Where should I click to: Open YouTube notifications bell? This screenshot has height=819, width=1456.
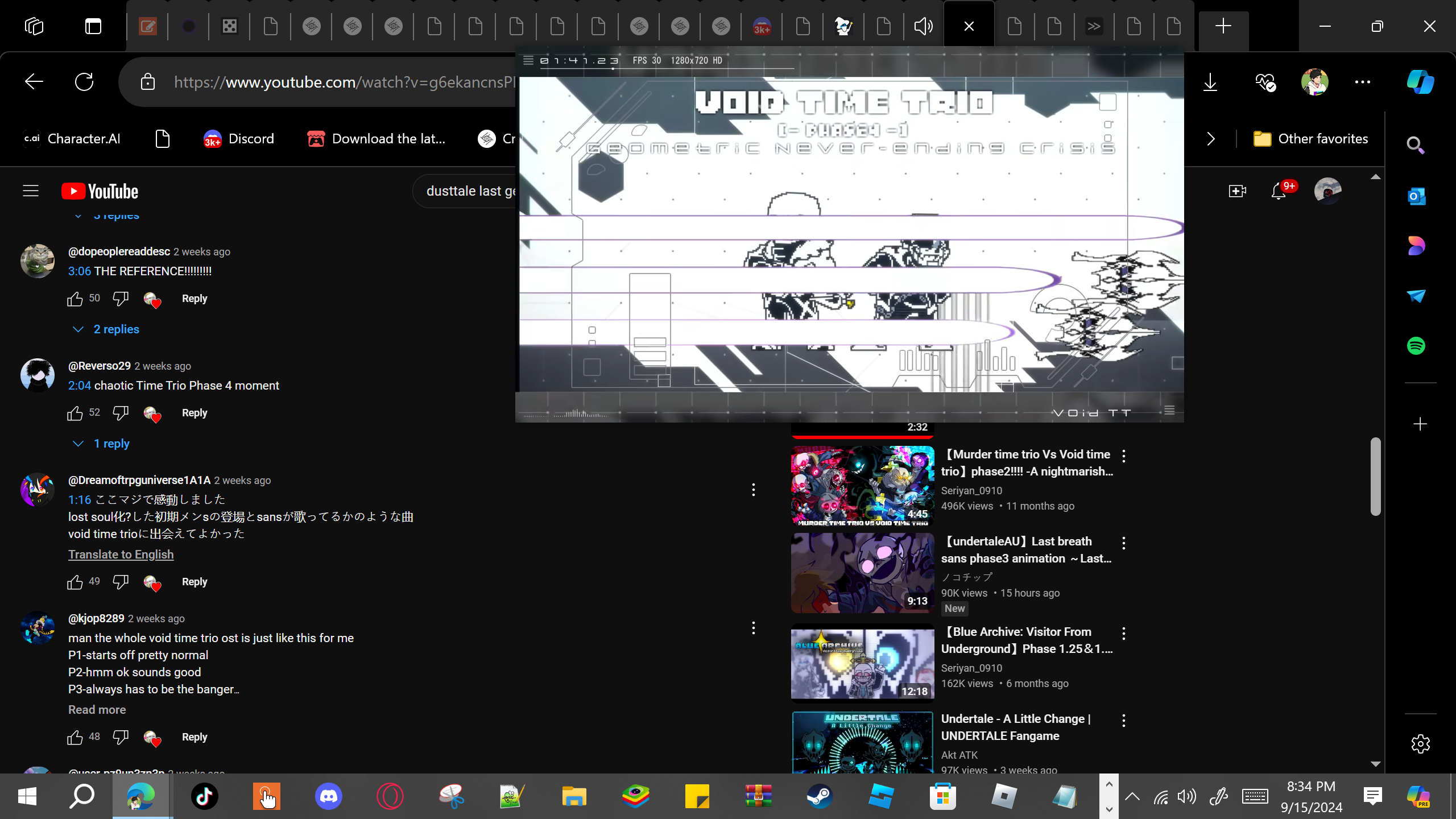click(1279, 191)
